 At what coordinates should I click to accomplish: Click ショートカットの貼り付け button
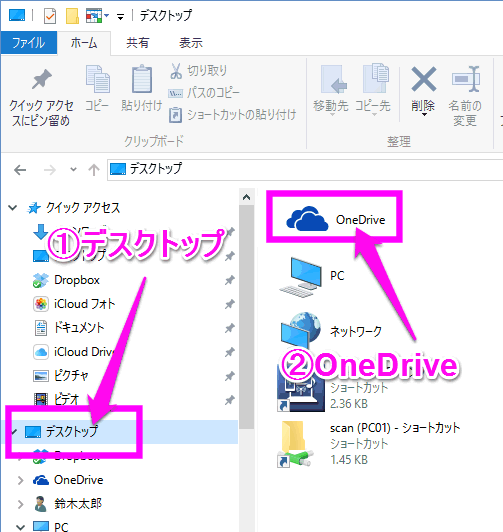233,115
